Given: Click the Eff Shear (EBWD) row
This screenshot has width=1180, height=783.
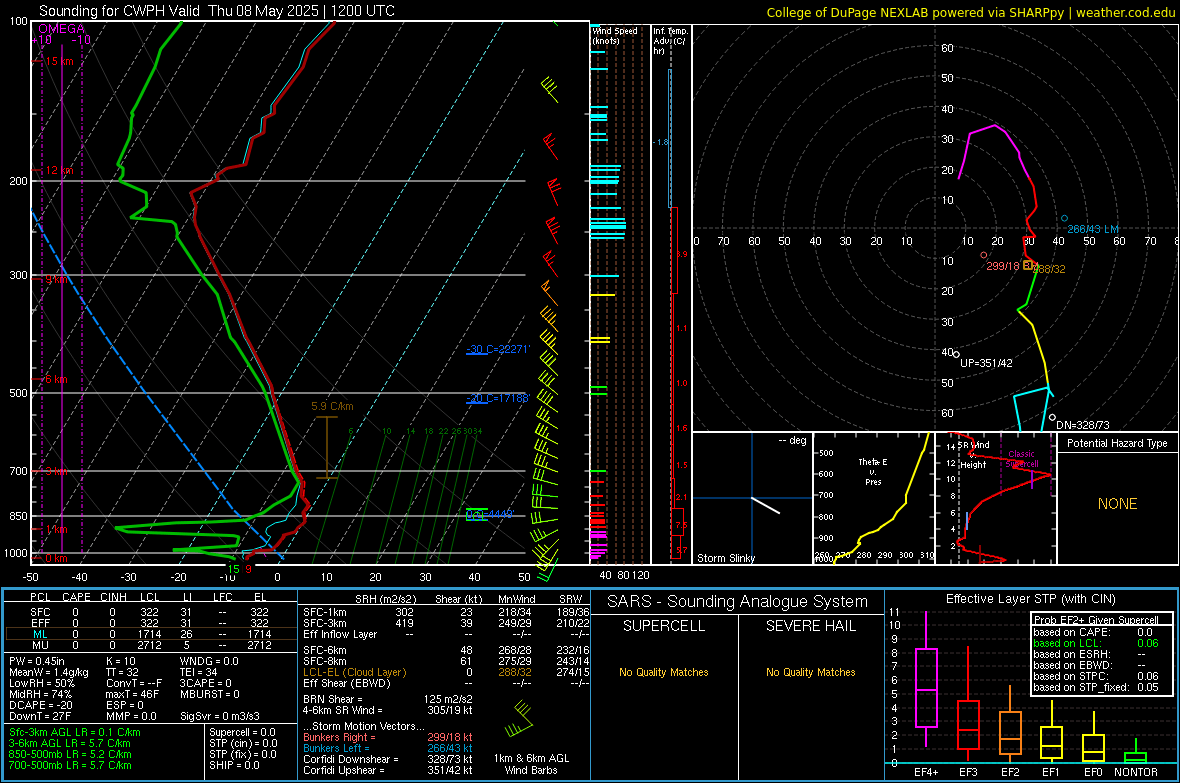Looking at the screenshot, I should [x=446, y=684].
